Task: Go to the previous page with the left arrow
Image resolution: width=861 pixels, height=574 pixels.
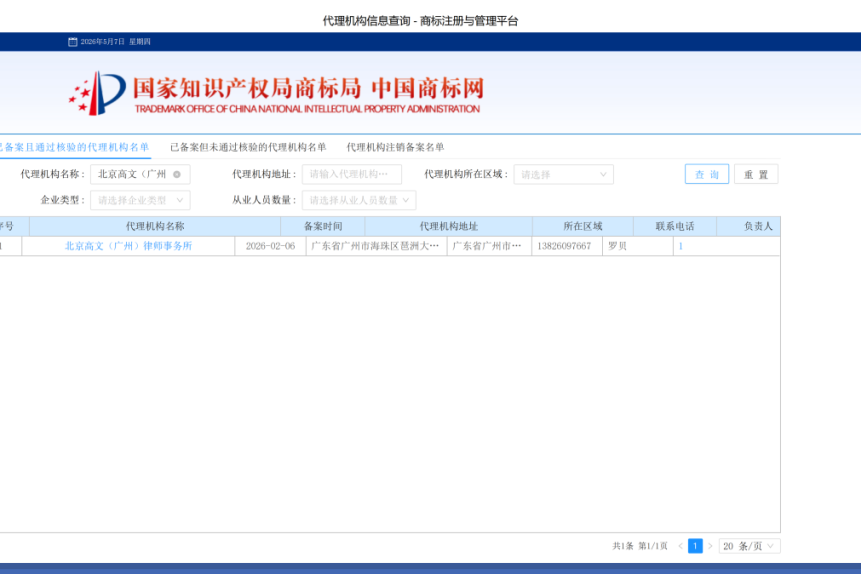Action: point(680,546)
